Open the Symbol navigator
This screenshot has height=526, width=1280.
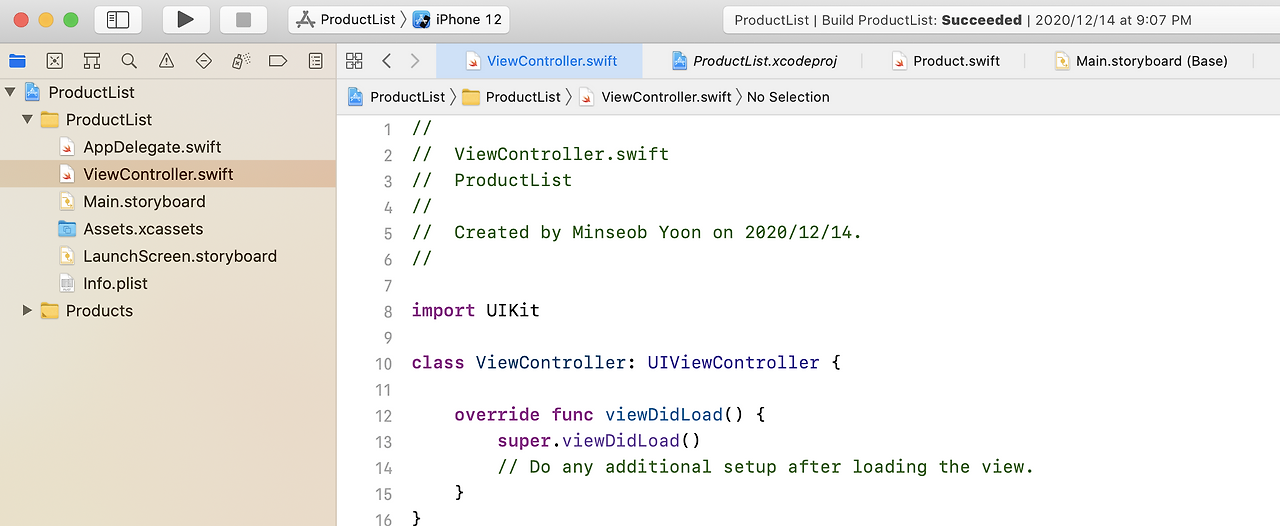click(x=92, y=61)
